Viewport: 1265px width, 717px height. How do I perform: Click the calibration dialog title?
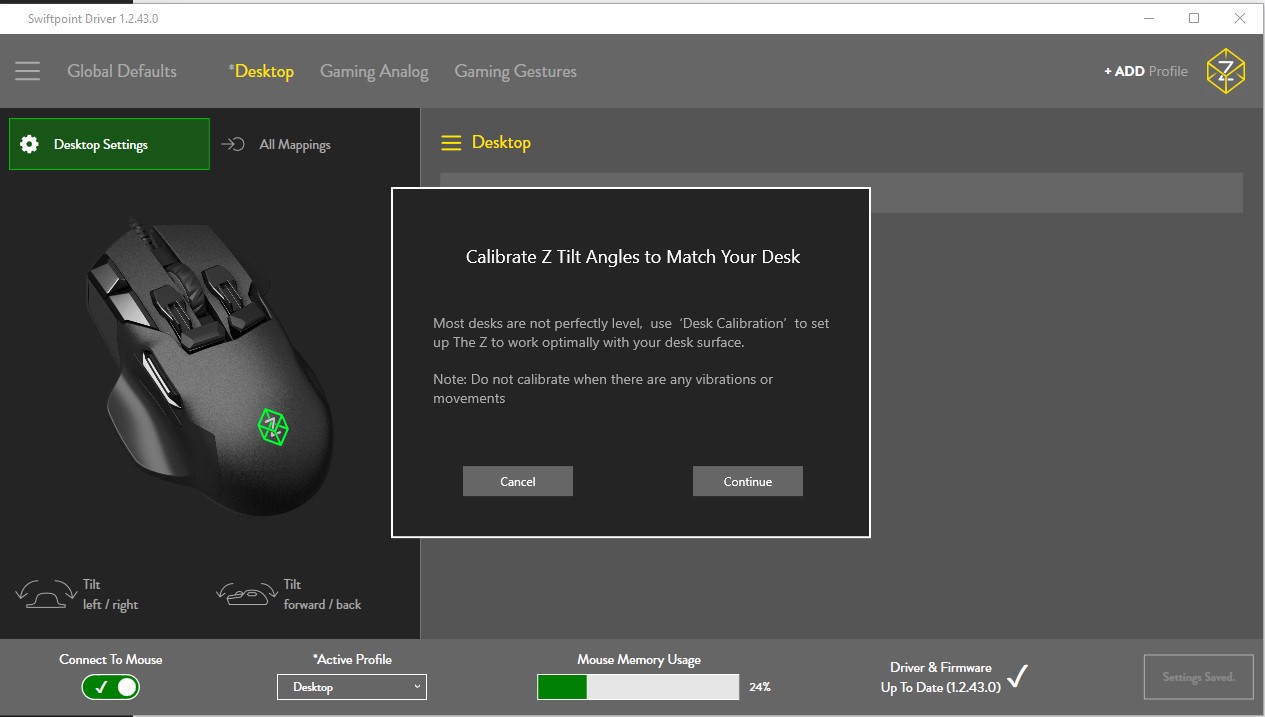633,257
